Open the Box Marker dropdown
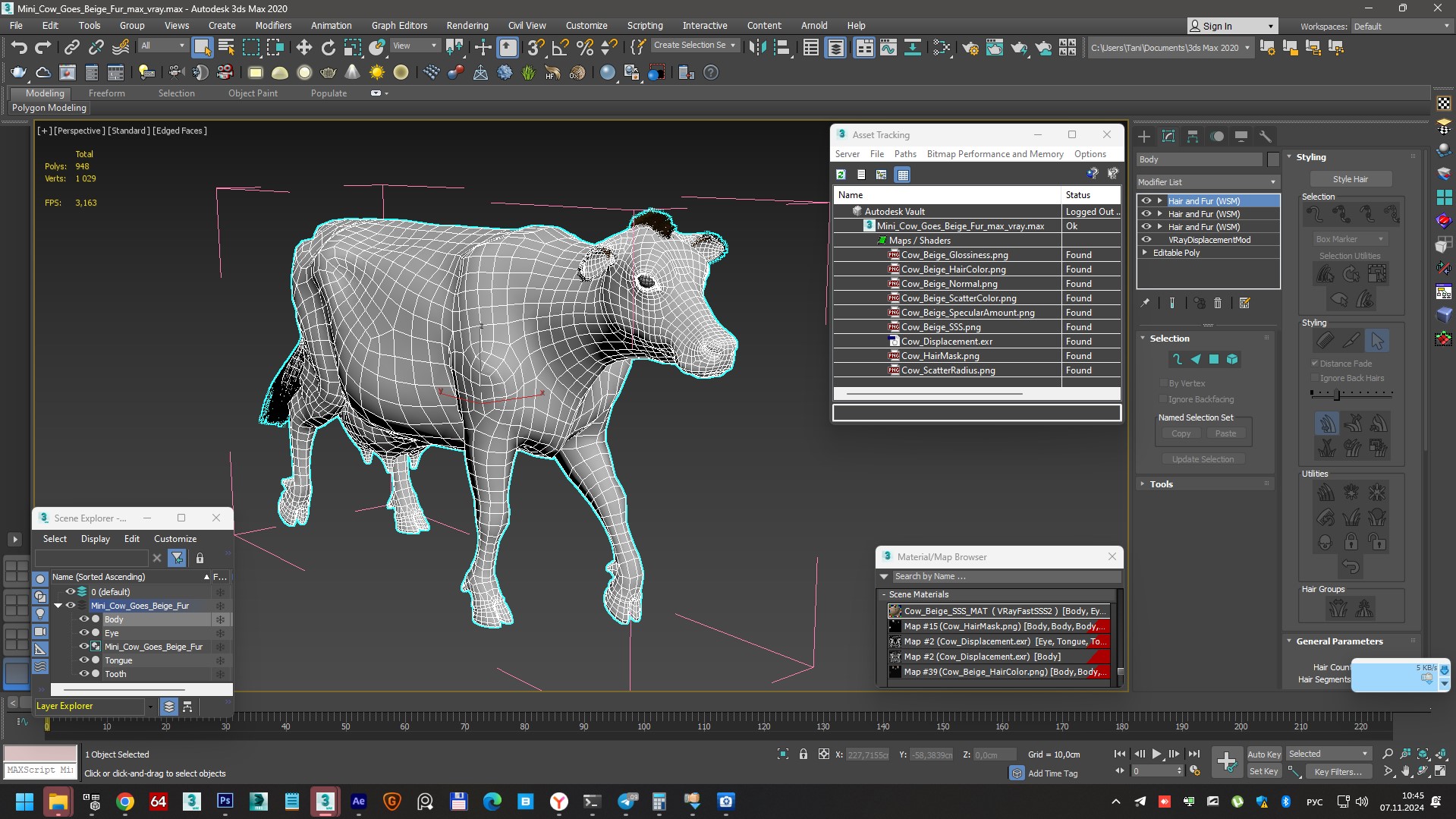Viewport: 1456px width, 819px height. [x=1350, y=239]
